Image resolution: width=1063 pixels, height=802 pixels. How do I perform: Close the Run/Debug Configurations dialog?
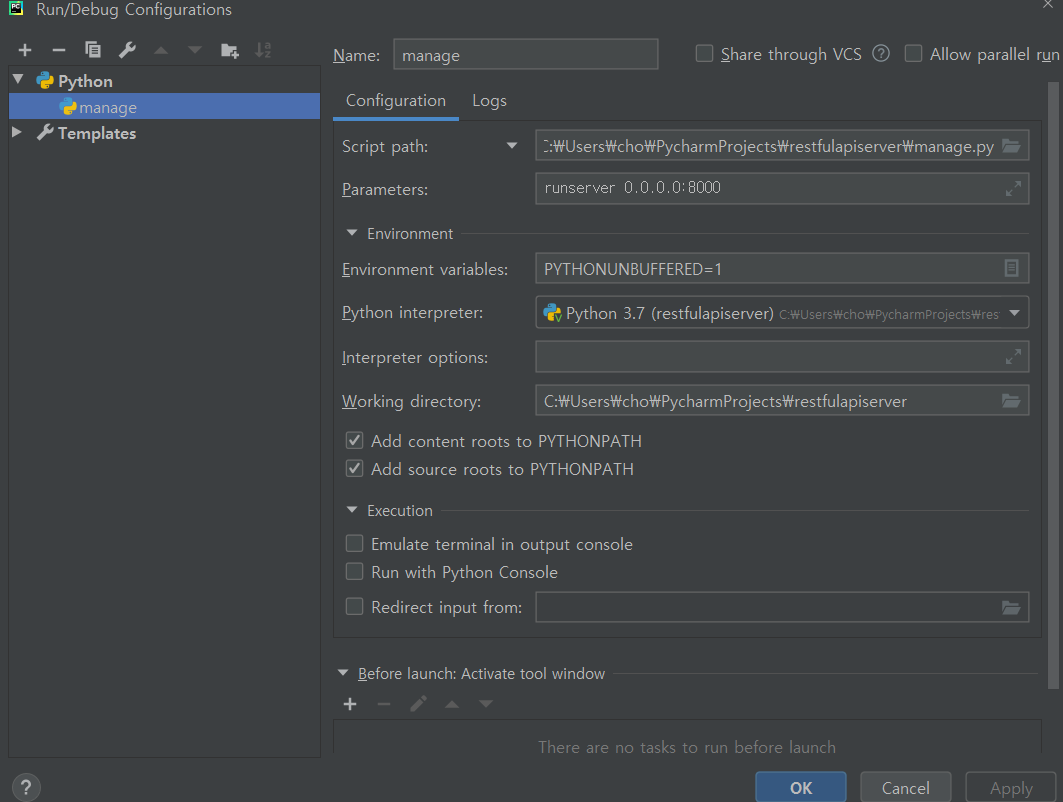[1048, 5]
